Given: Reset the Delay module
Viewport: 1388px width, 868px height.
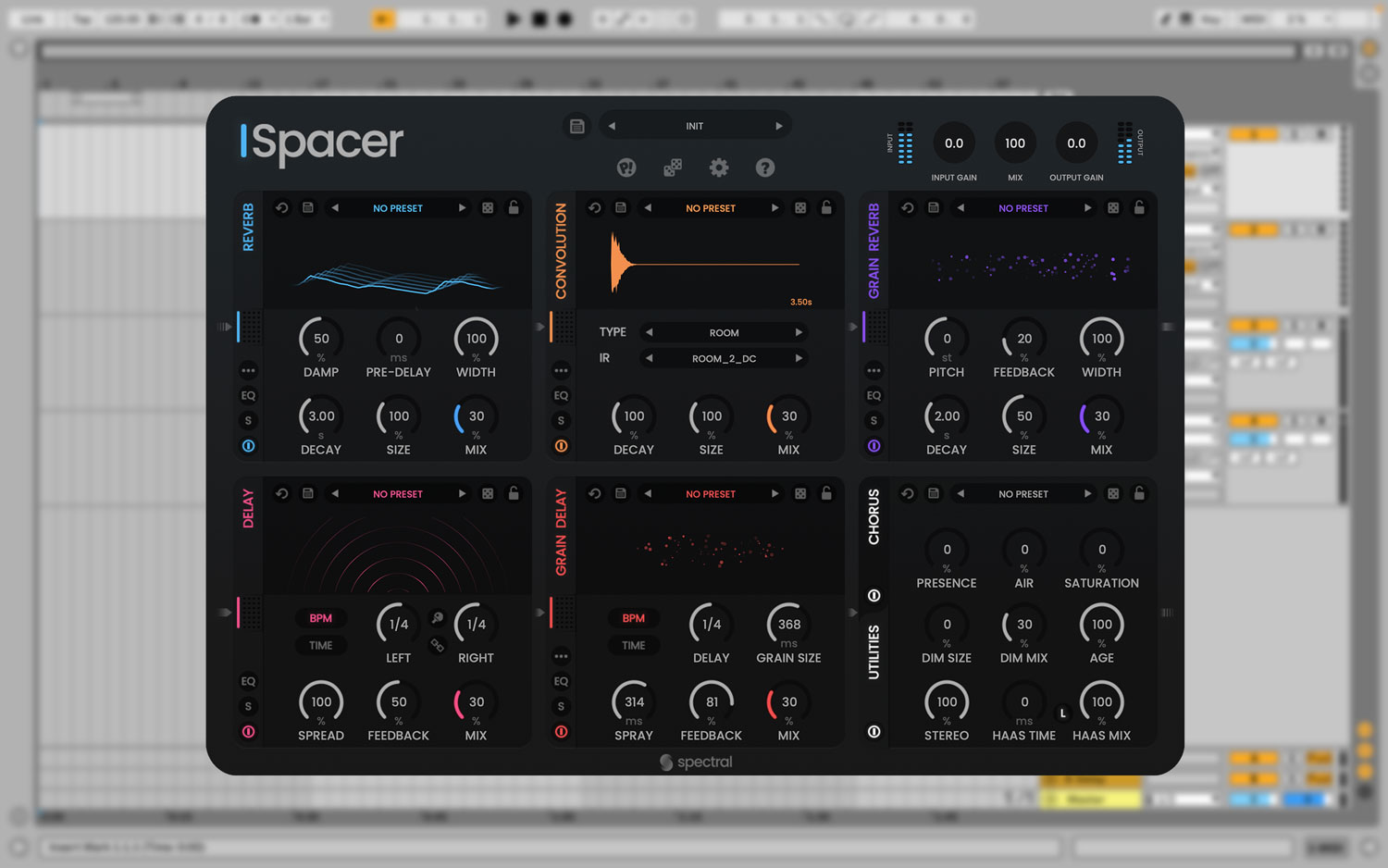Looking at the screenshot, I should pyautogui.click(x=282, y=494).
